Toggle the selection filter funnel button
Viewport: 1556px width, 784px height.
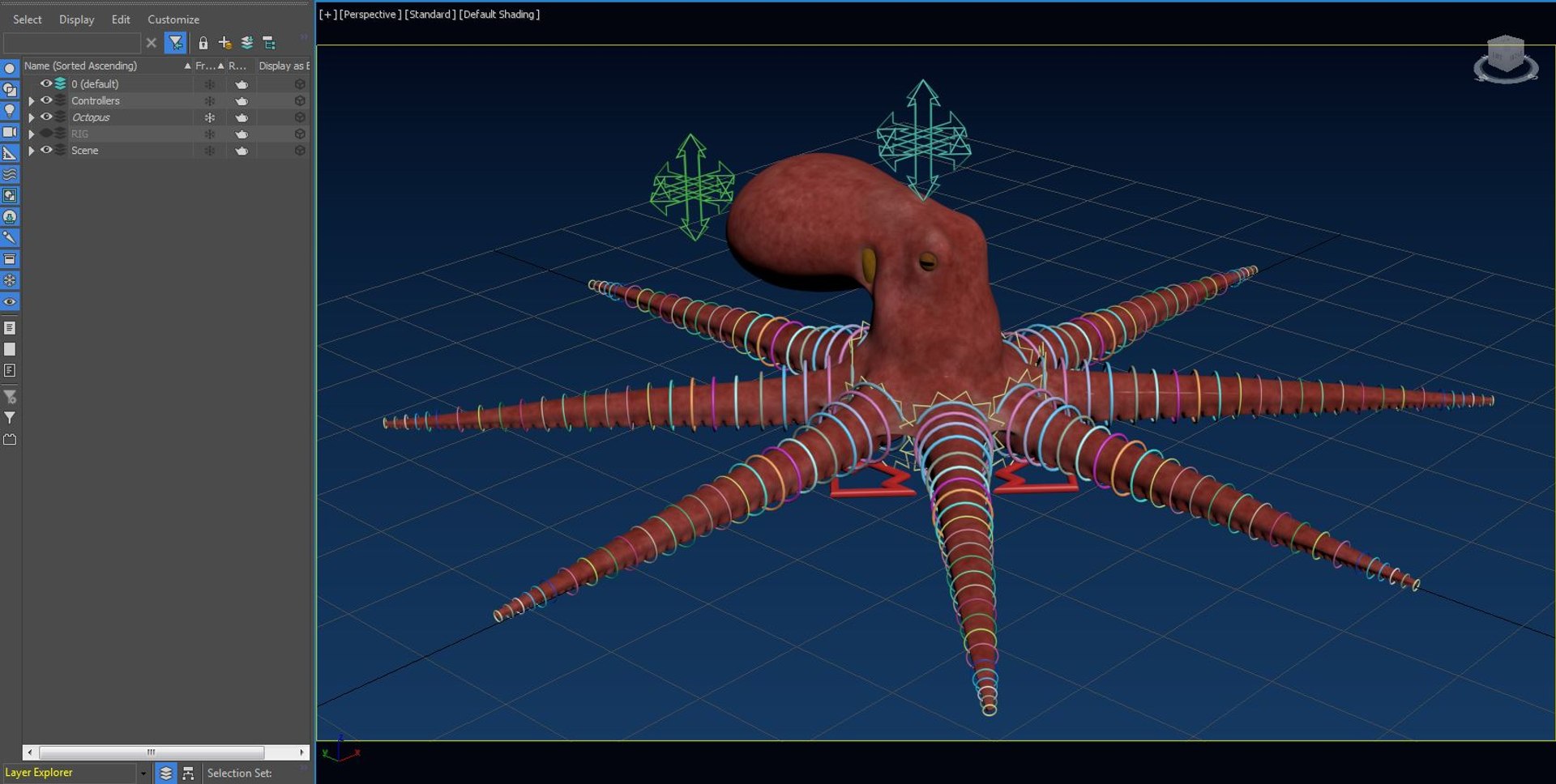[x=175, y=43]
